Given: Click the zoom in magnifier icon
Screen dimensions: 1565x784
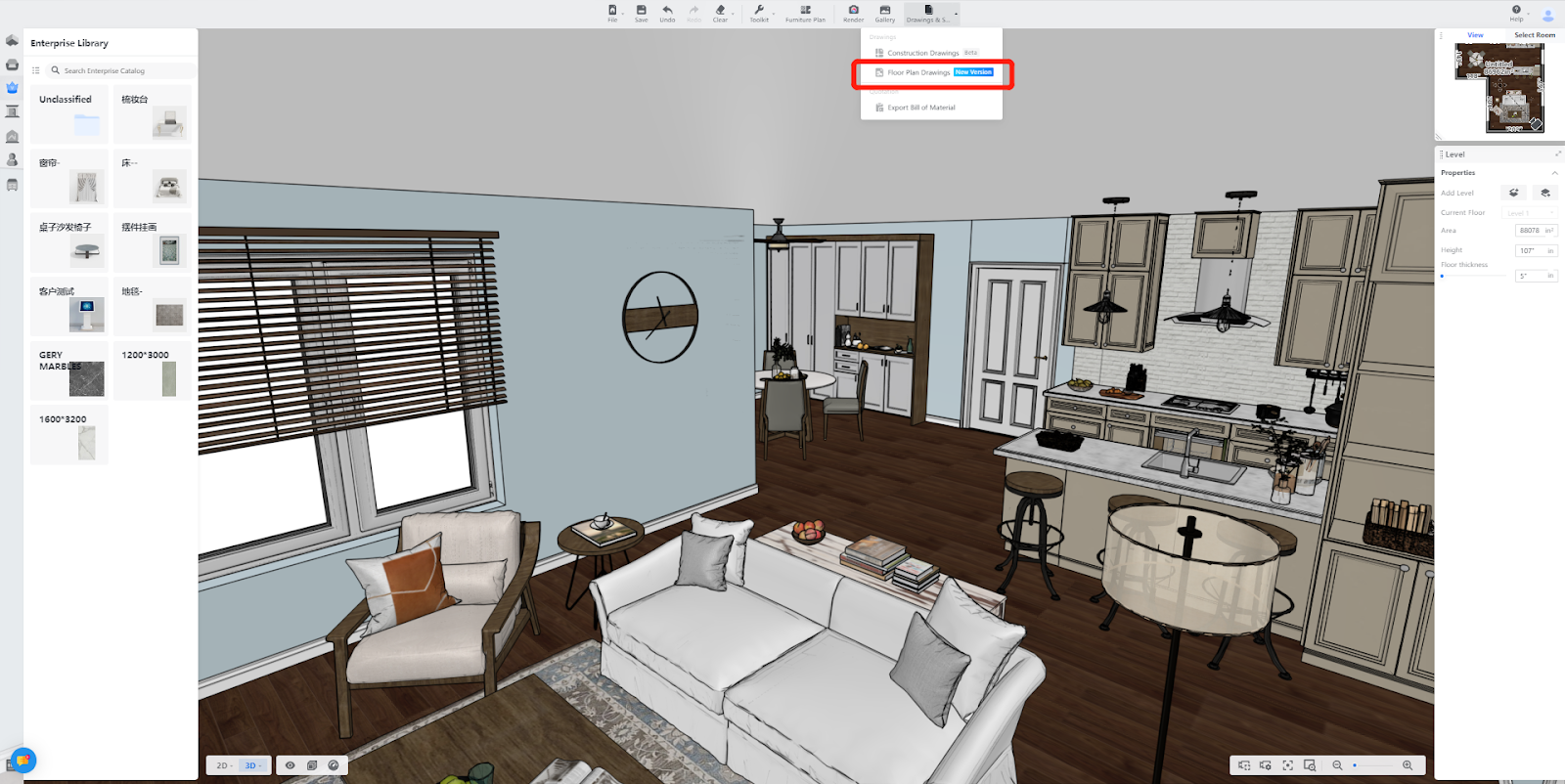Looking at the screenshot, I should 1408,765.
